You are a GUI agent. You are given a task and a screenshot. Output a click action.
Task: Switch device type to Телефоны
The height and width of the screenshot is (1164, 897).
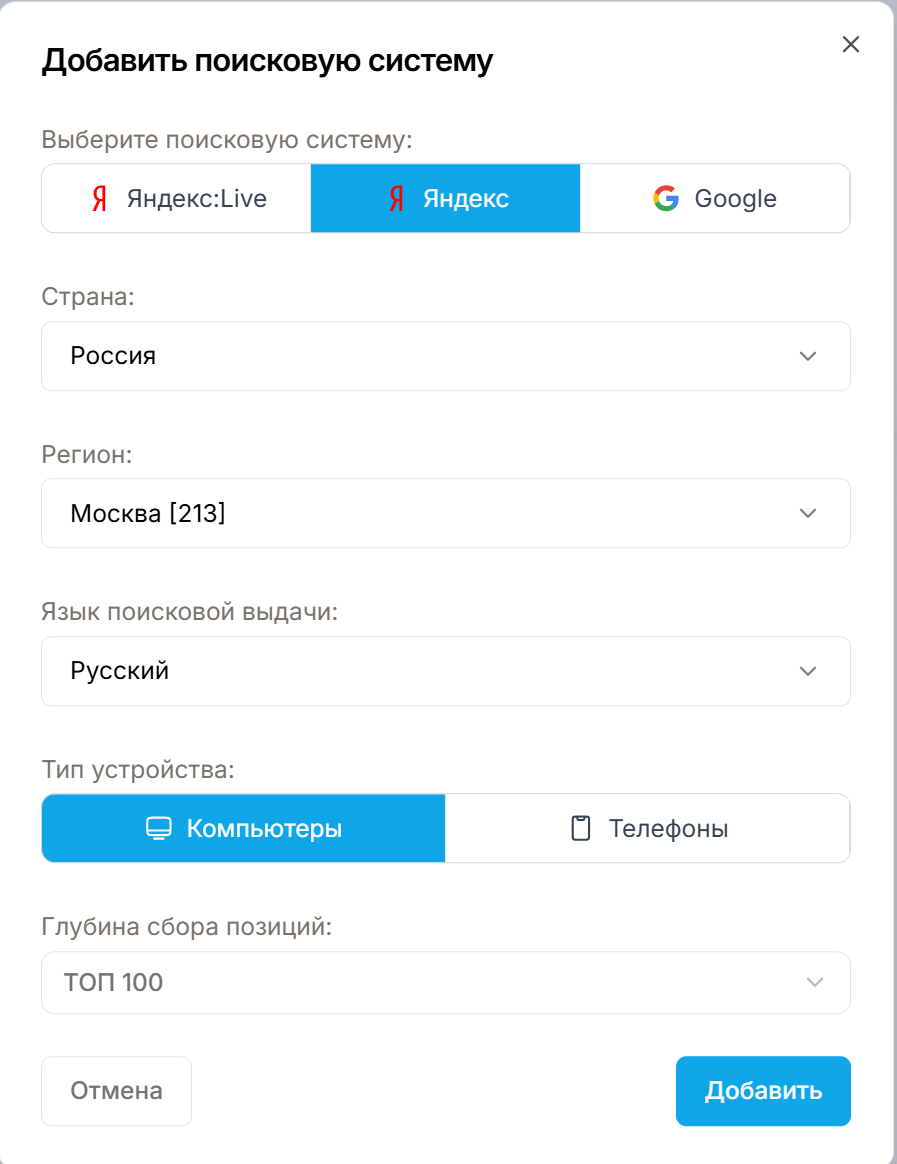pos(647,829)
